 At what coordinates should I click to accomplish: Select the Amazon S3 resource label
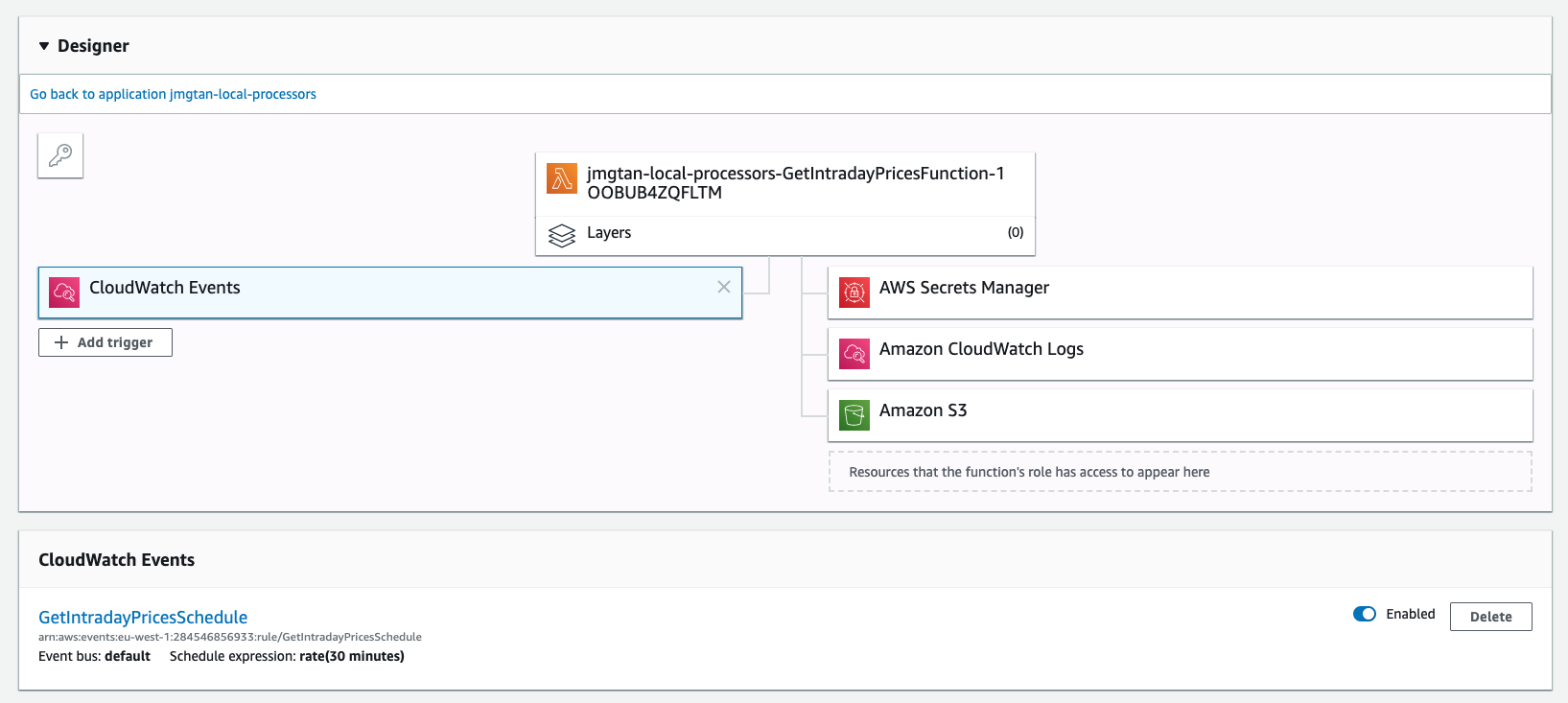[x=923, y=410]
